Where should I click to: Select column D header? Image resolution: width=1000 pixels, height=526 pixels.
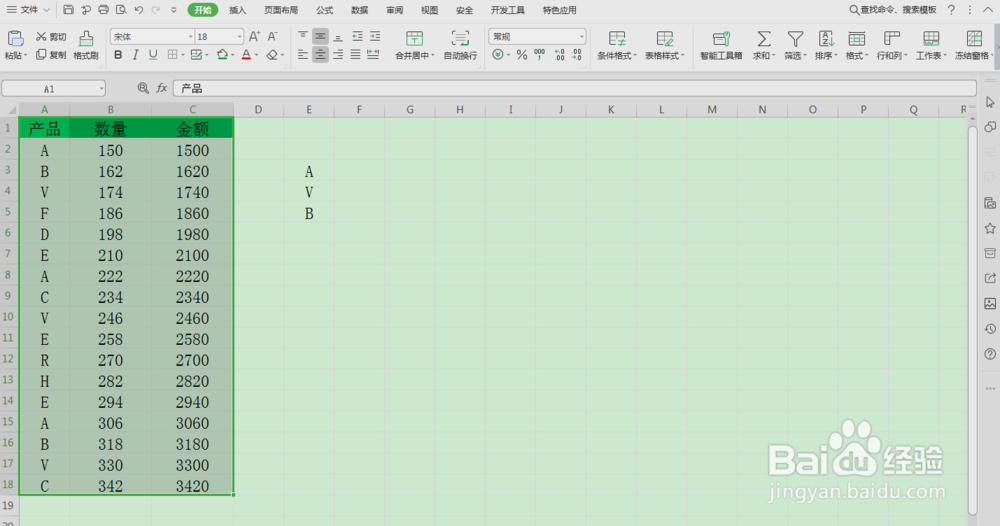(x=258, y=110)
